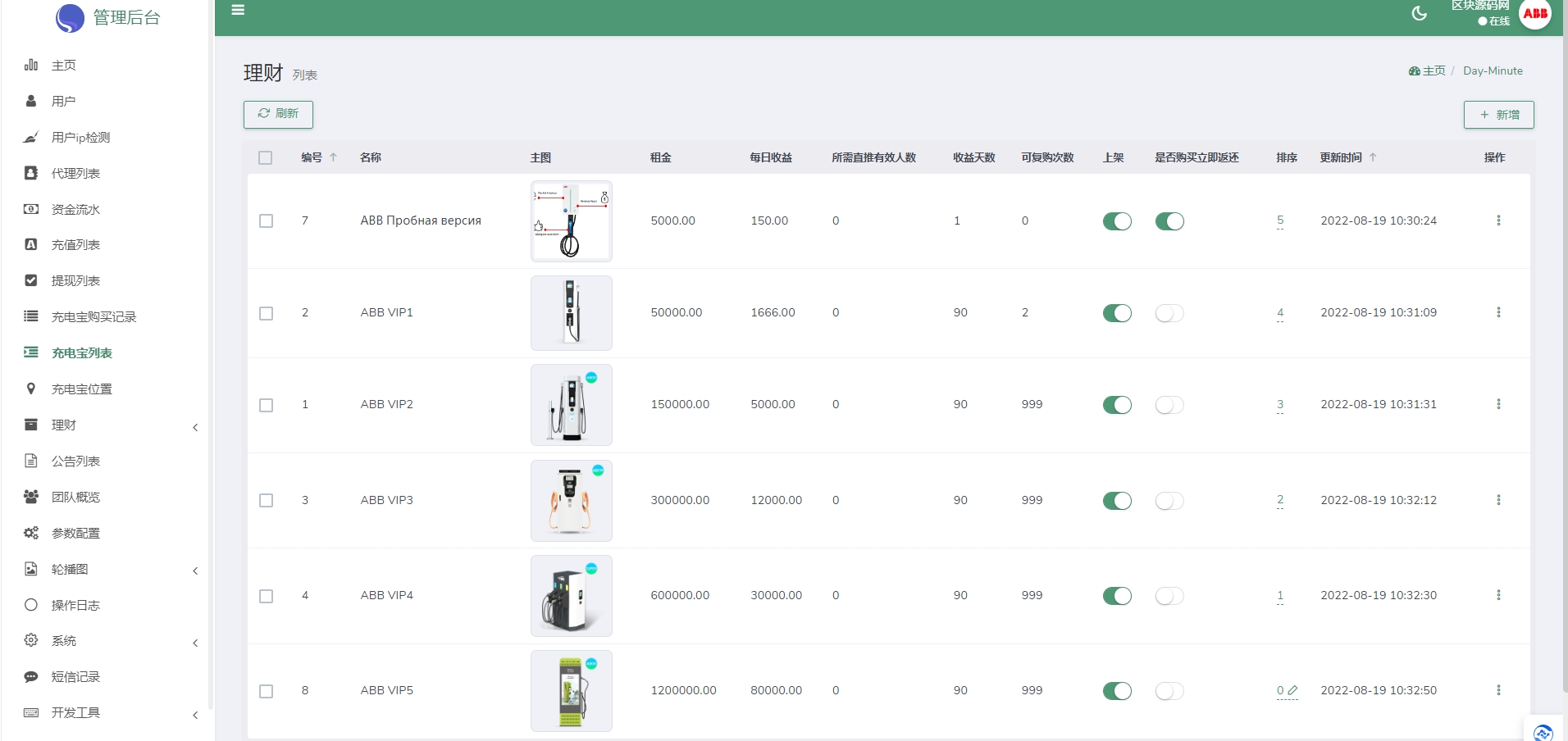This screenshot has height=741, width=1568.
Task: Check the select-all checkbox in table header
Action: pos(265,157)
